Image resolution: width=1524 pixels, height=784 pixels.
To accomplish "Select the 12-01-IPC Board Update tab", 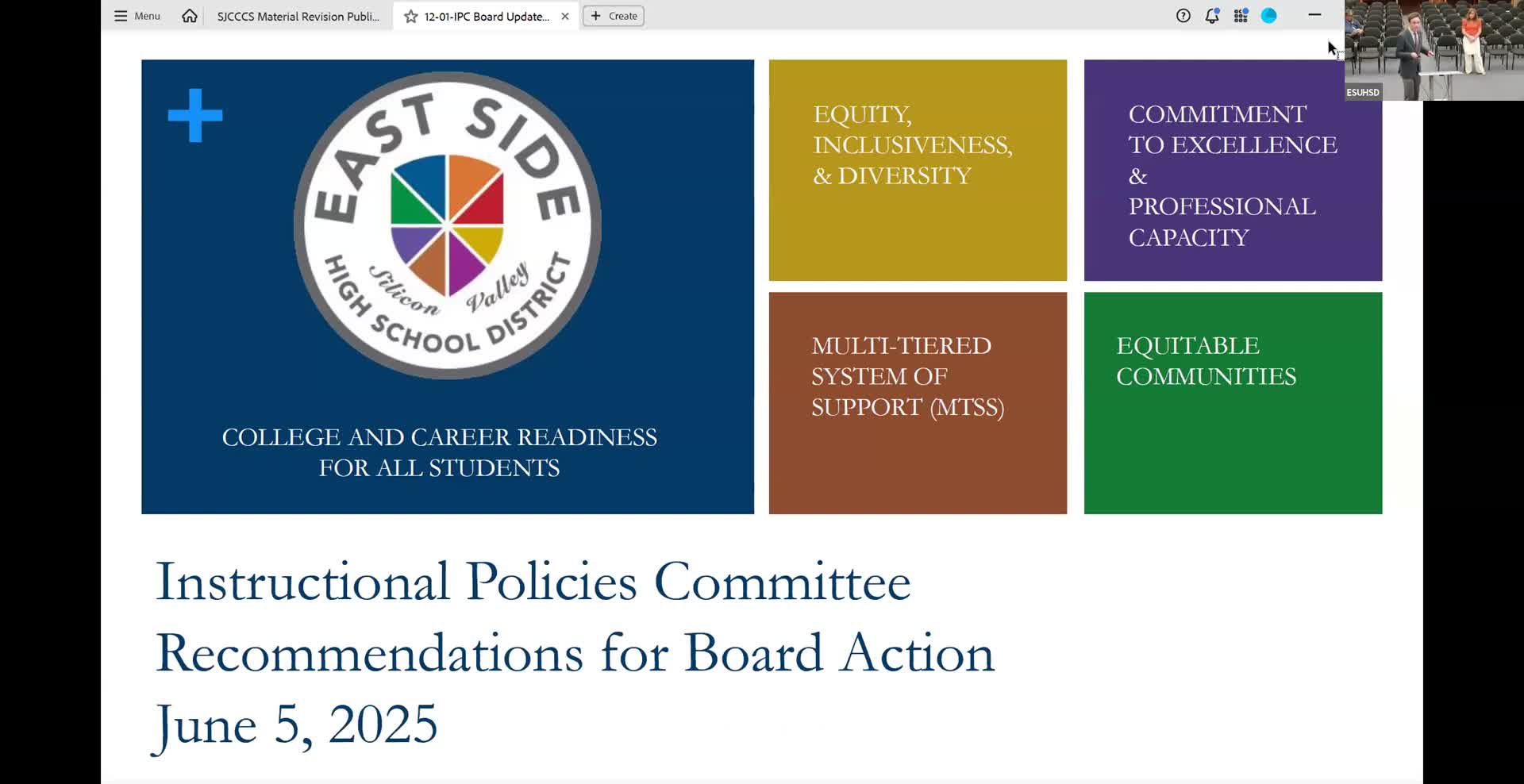I will [487, 16].
